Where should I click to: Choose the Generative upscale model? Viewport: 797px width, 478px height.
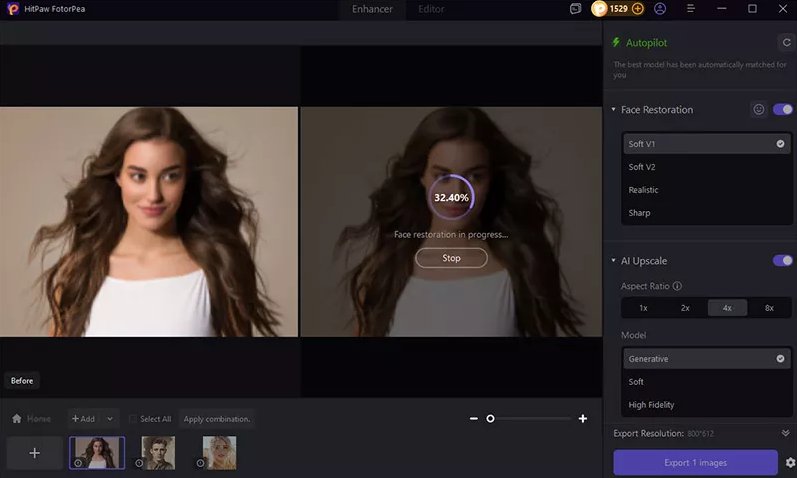click(x=707, y=358)
